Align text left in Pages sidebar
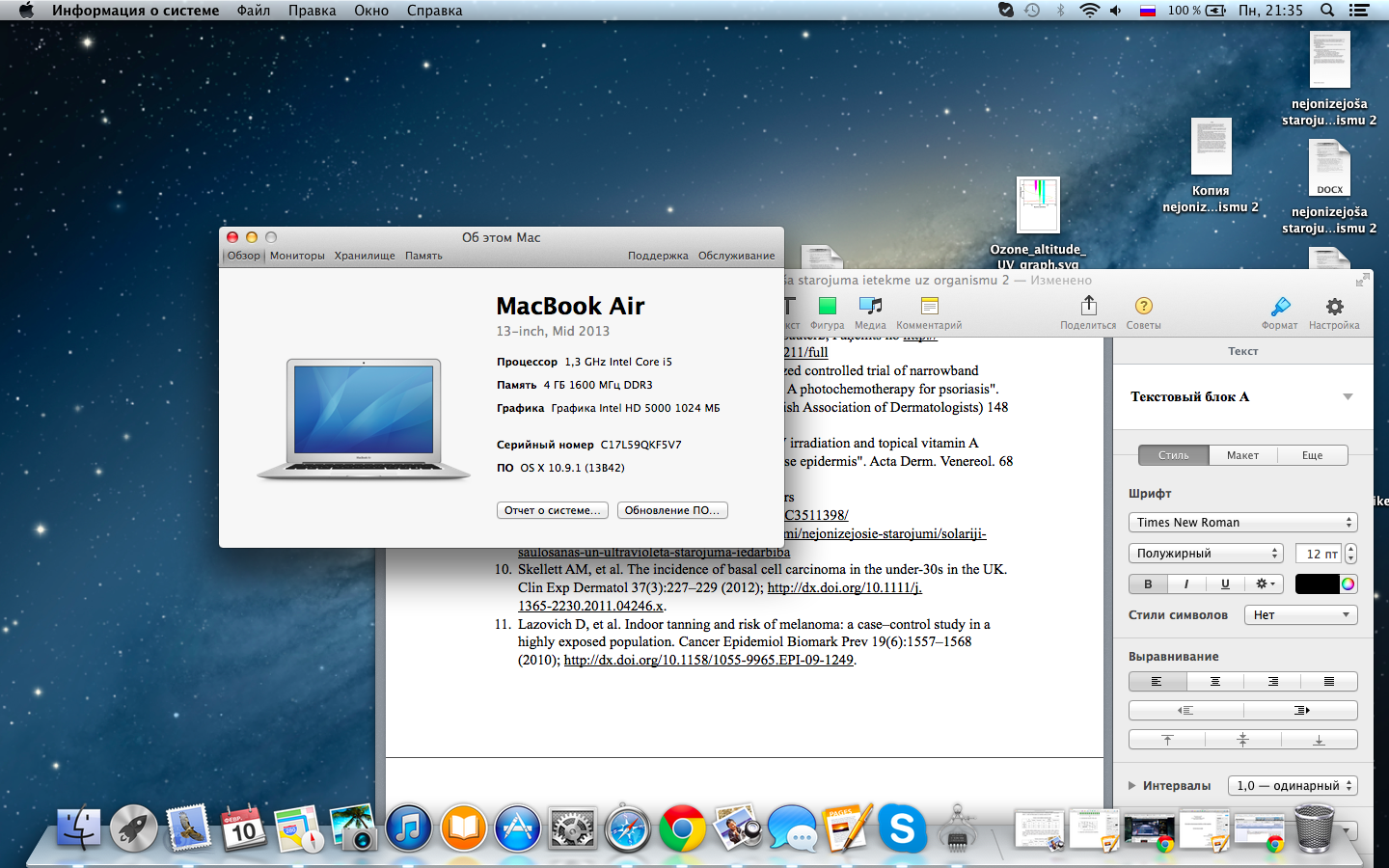This screenshot has width=1389, height=868. (x=1157, y=681)
